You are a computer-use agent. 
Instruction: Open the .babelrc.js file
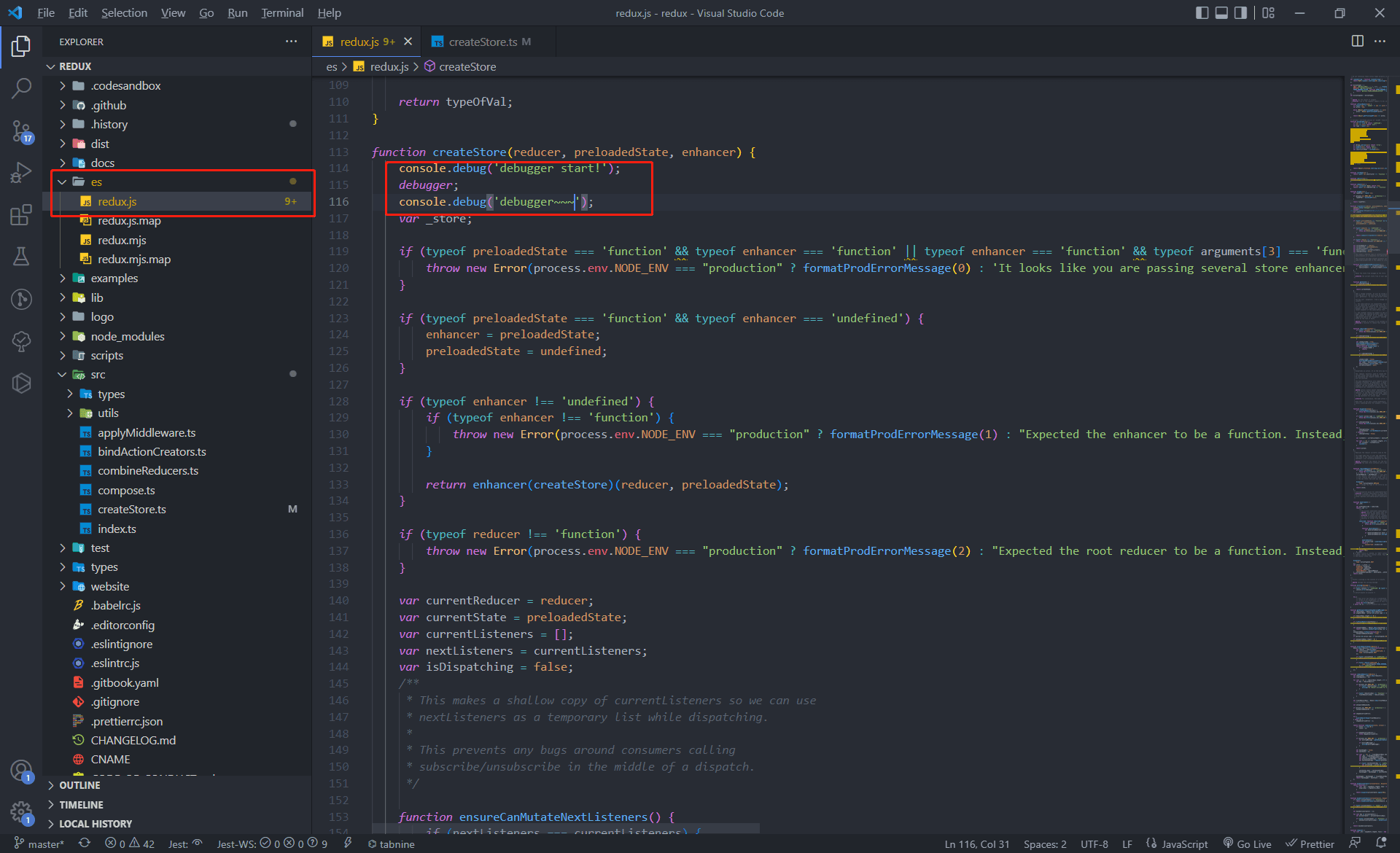tap(177, 605)
